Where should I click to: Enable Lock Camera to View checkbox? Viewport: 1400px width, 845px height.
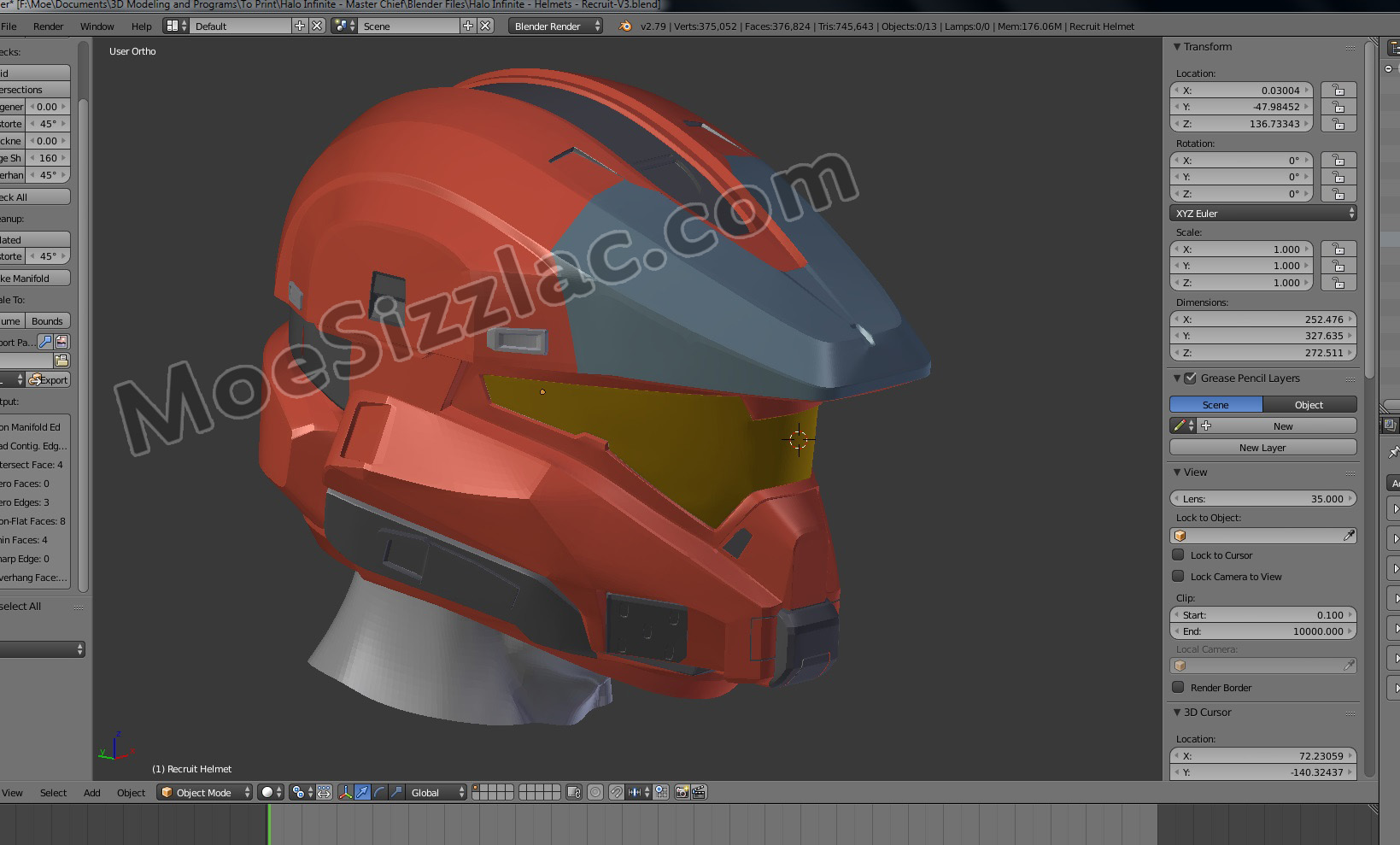(x=1179, y=576)
